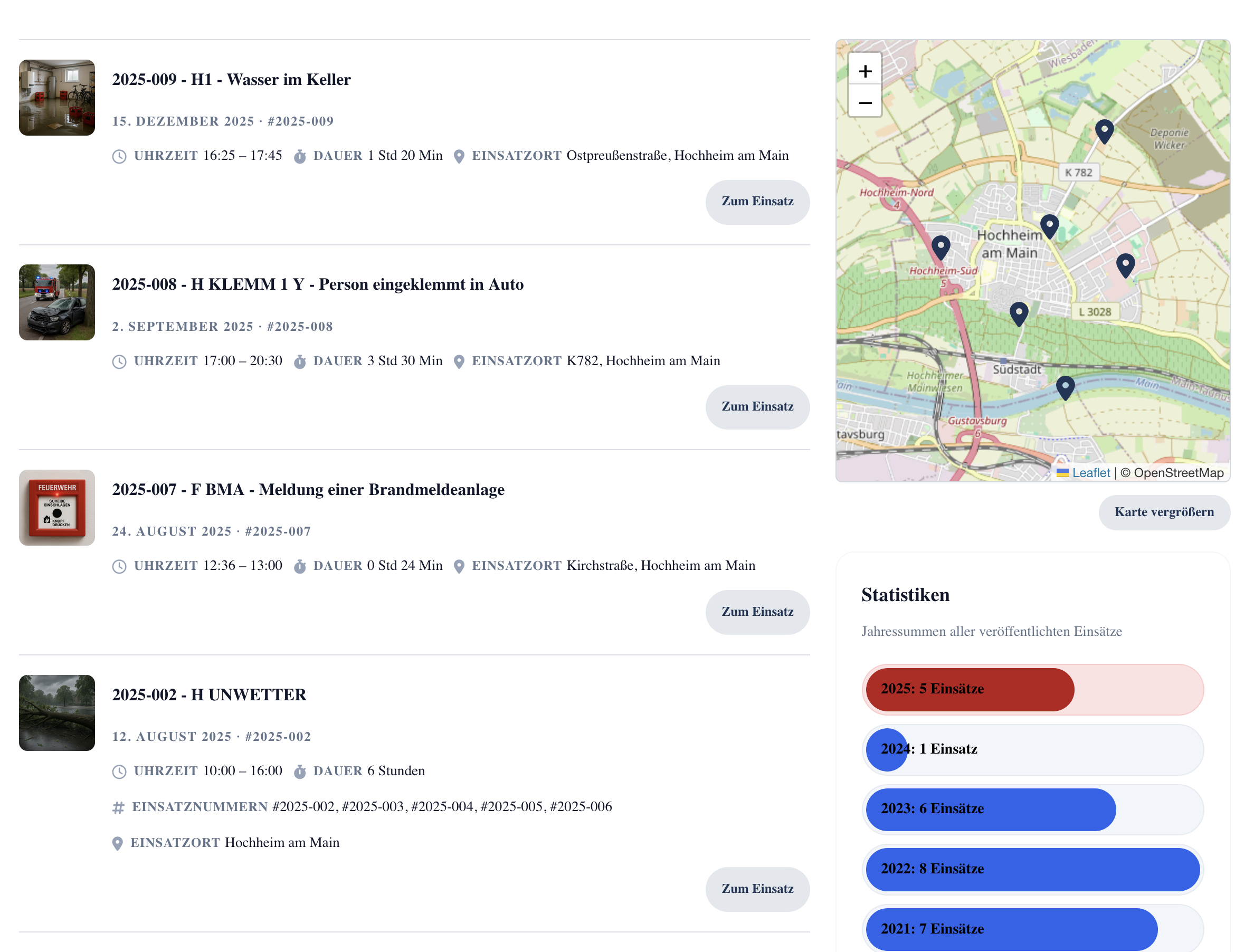Viewport: 1254px width, 952px height.
Task: Click map marker right of Hochheim label
Action: point(1049,226)
